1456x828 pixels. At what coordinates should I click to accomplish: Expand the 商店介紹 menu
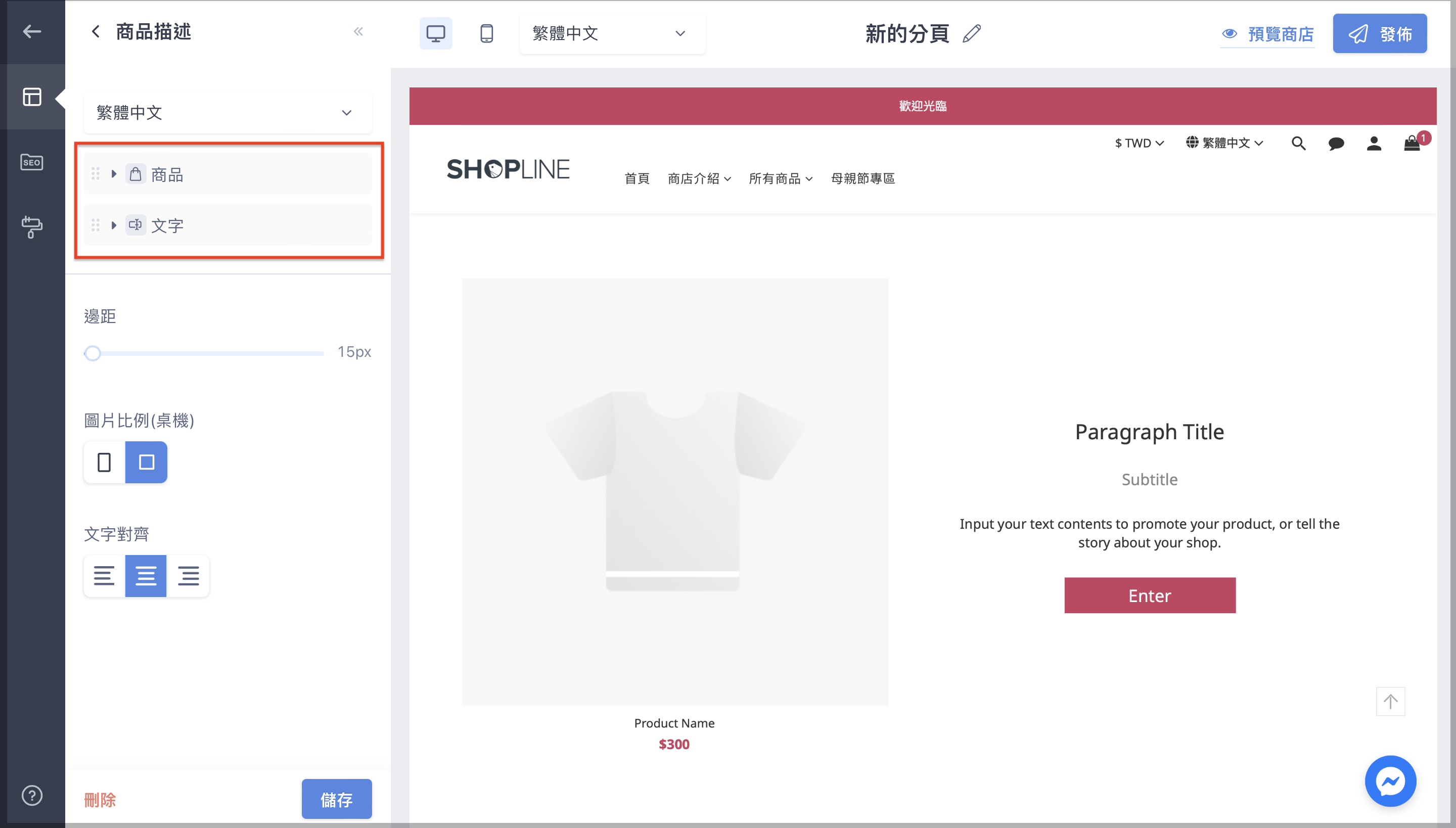[699, 178]
